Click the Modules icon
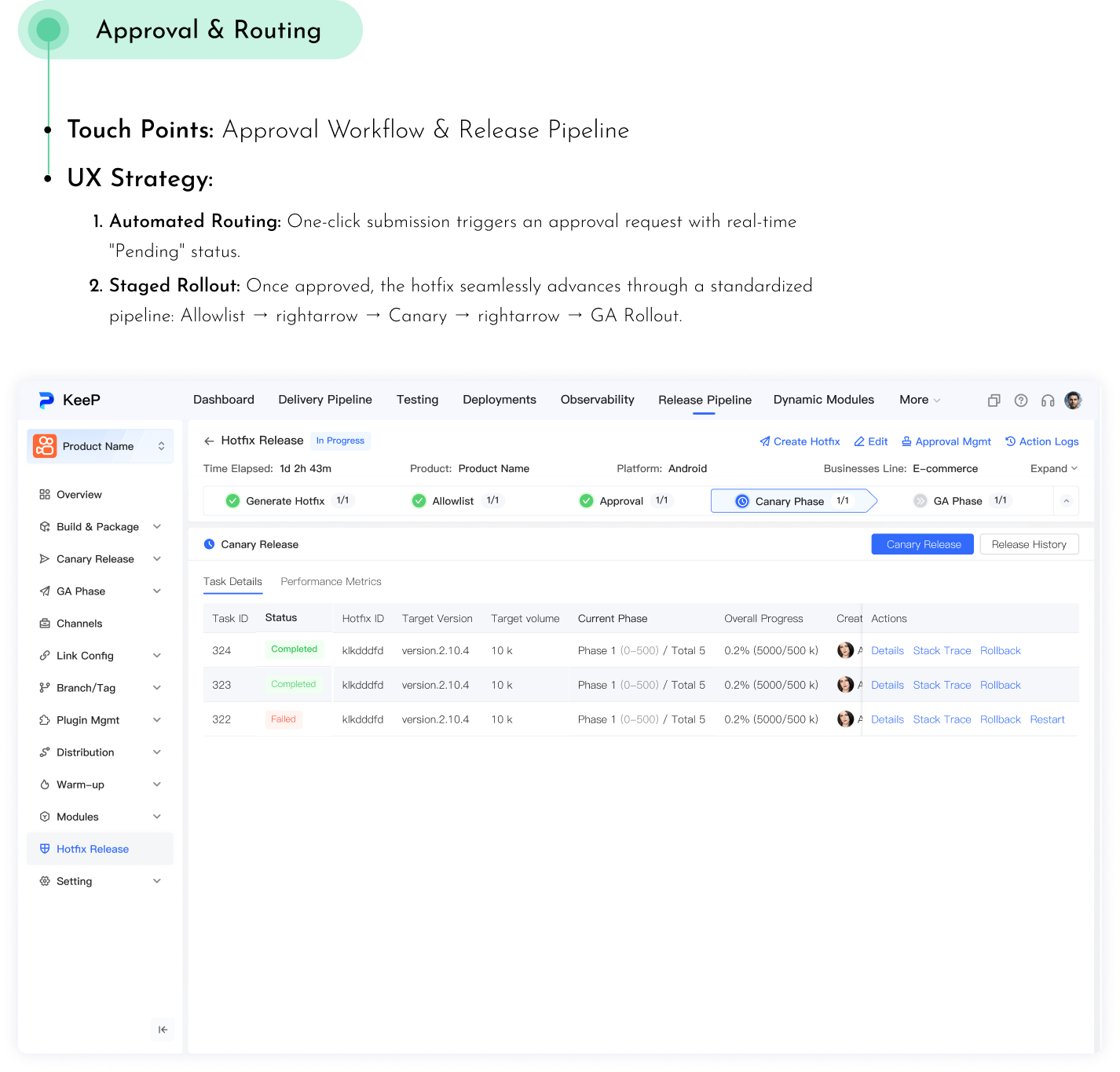Screen dimensions: 1120x1072 [x=45, y=817]
